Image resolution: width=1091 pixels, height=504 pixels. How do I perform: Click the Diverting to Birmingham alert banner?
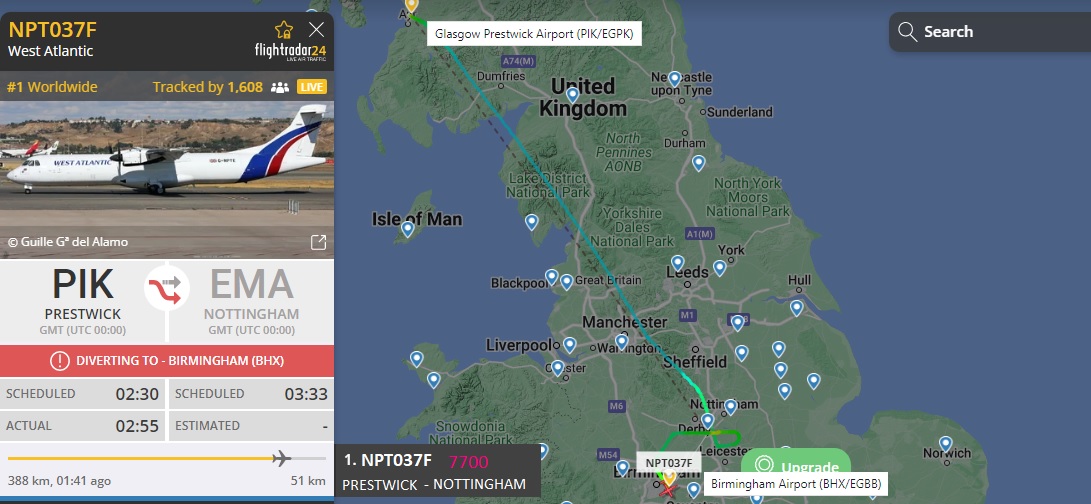tap(167, 361)
